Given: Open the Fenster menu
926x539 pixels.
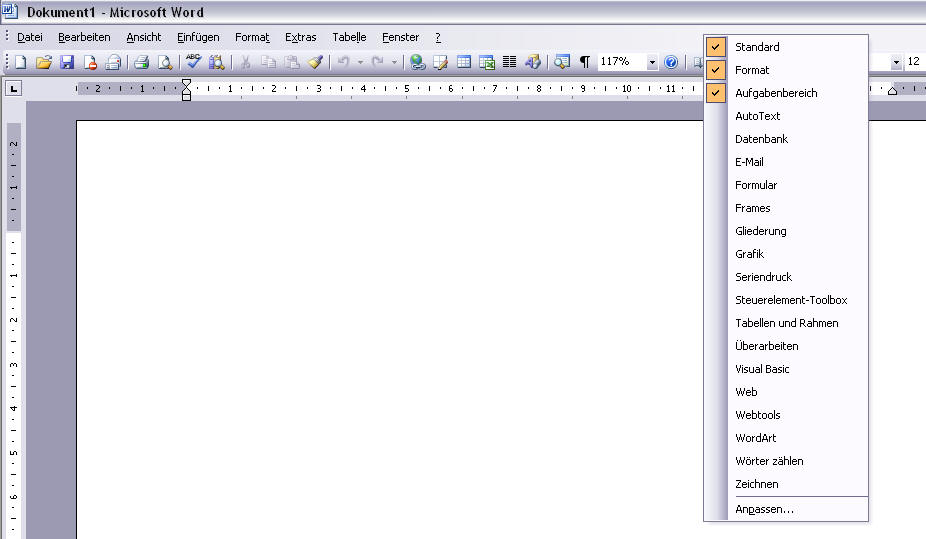Looking at the screenshot, I should point(400,37).
